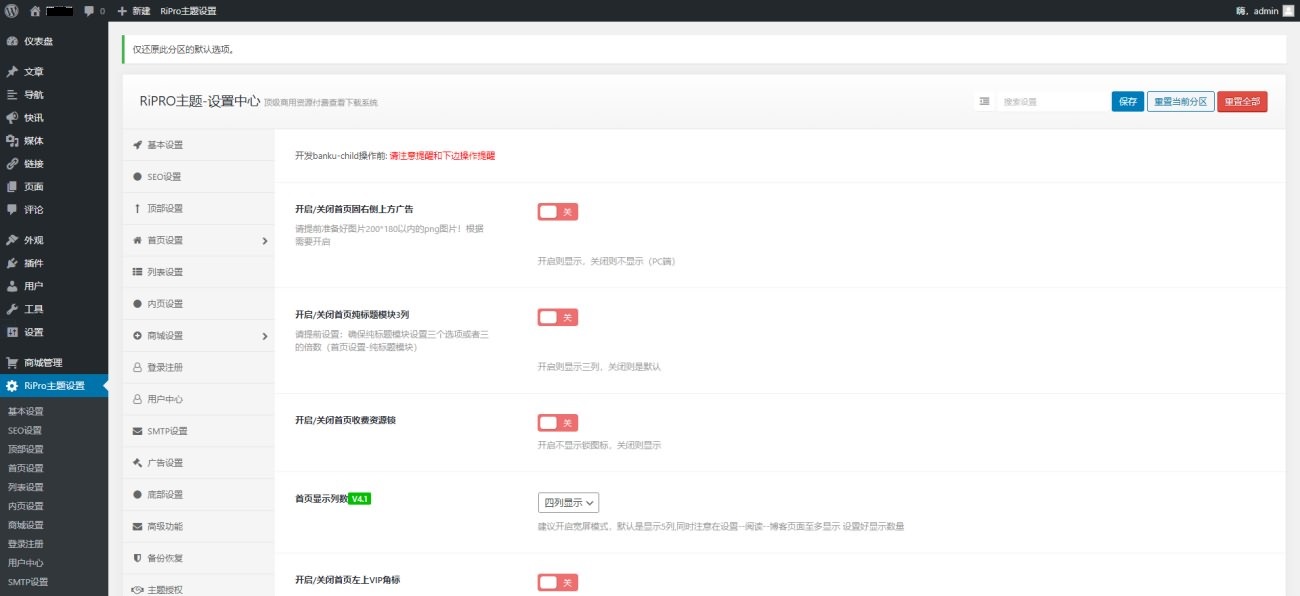Open 登录注册 in the dark sidebar submenu
This screenshot has width=1300, height=596.
tap(26, 544)
